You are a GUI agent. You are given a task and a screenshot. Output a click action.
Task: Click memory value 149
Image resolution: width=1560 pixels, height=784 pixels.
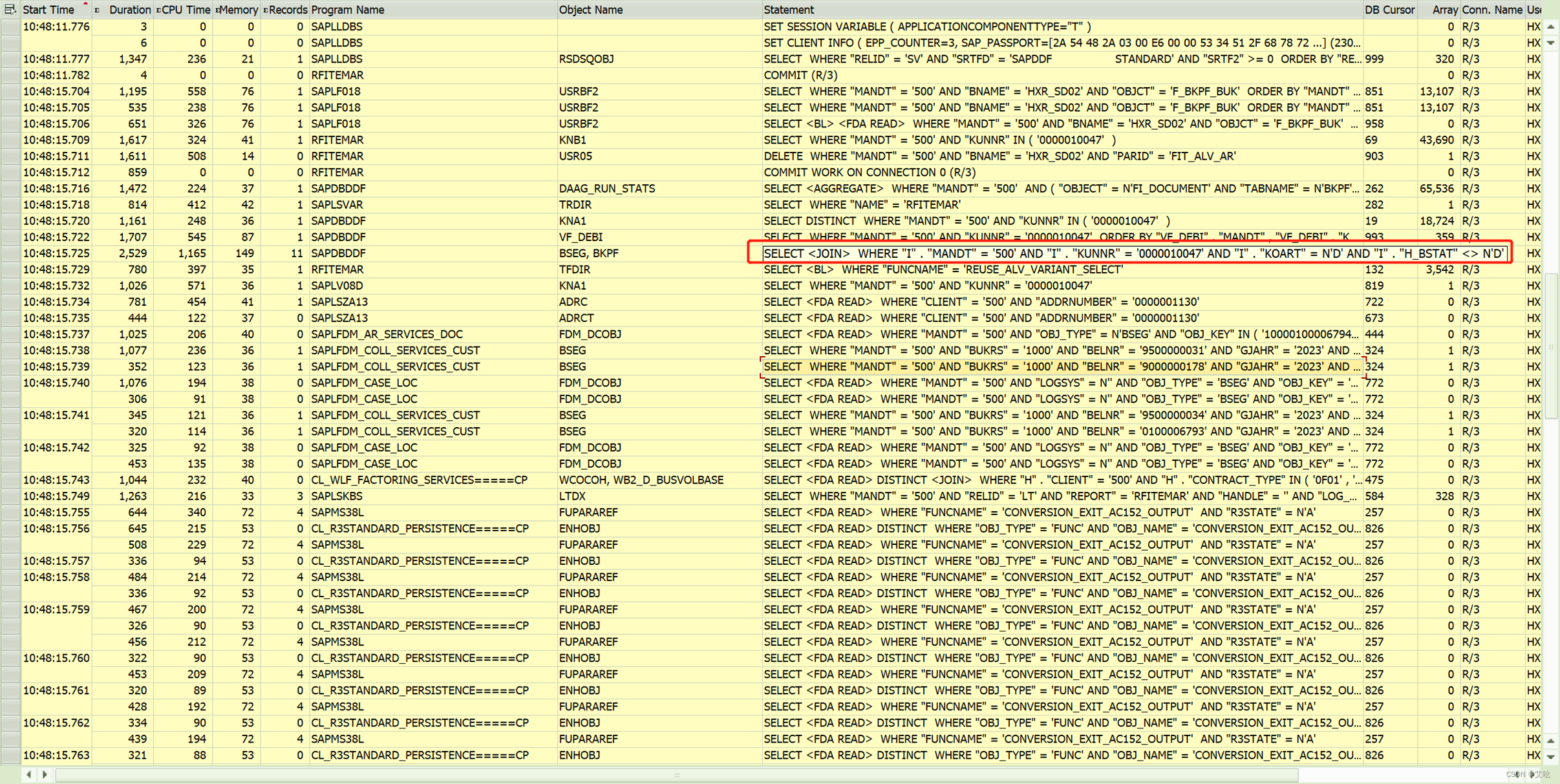pos(244,253)
